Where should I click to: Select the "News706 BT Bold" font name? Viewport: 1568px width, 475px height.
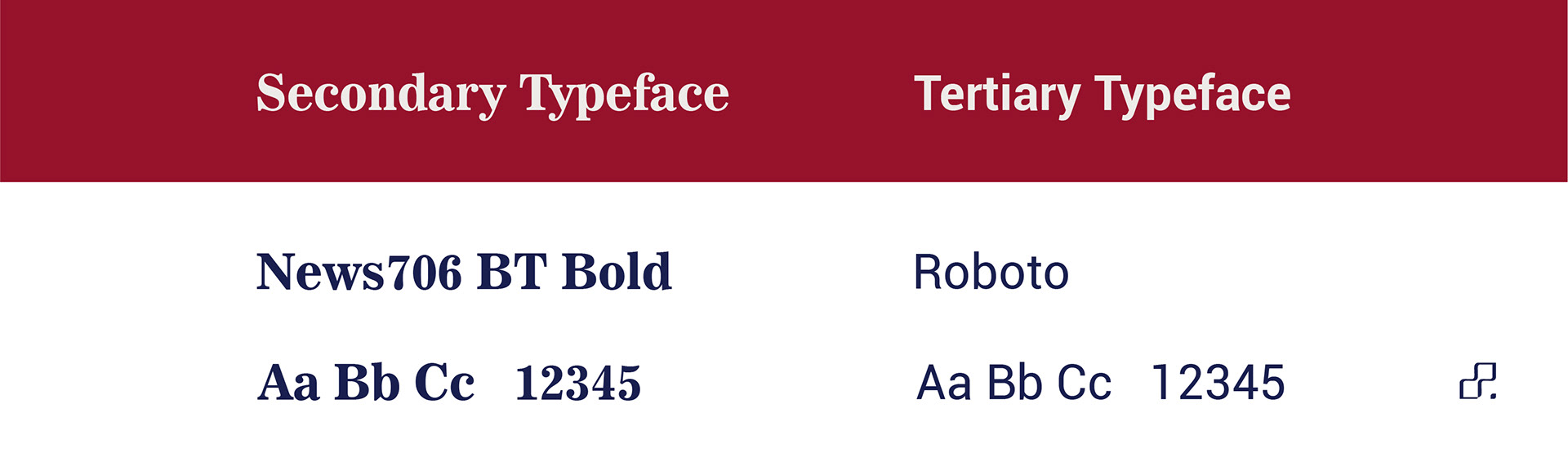(x=464, y=272)
